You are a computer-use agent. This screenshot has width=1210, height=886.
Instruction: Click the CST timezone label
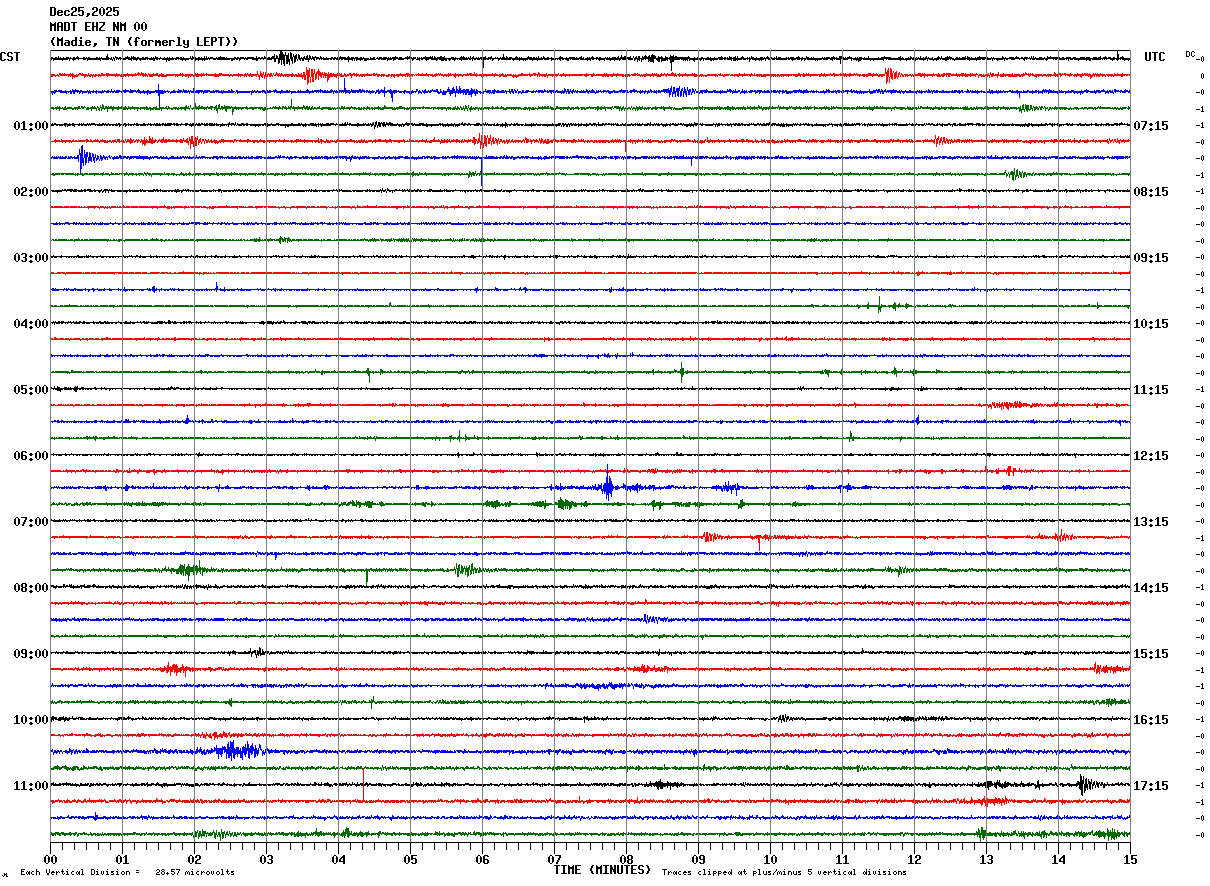tap(10, 57)
